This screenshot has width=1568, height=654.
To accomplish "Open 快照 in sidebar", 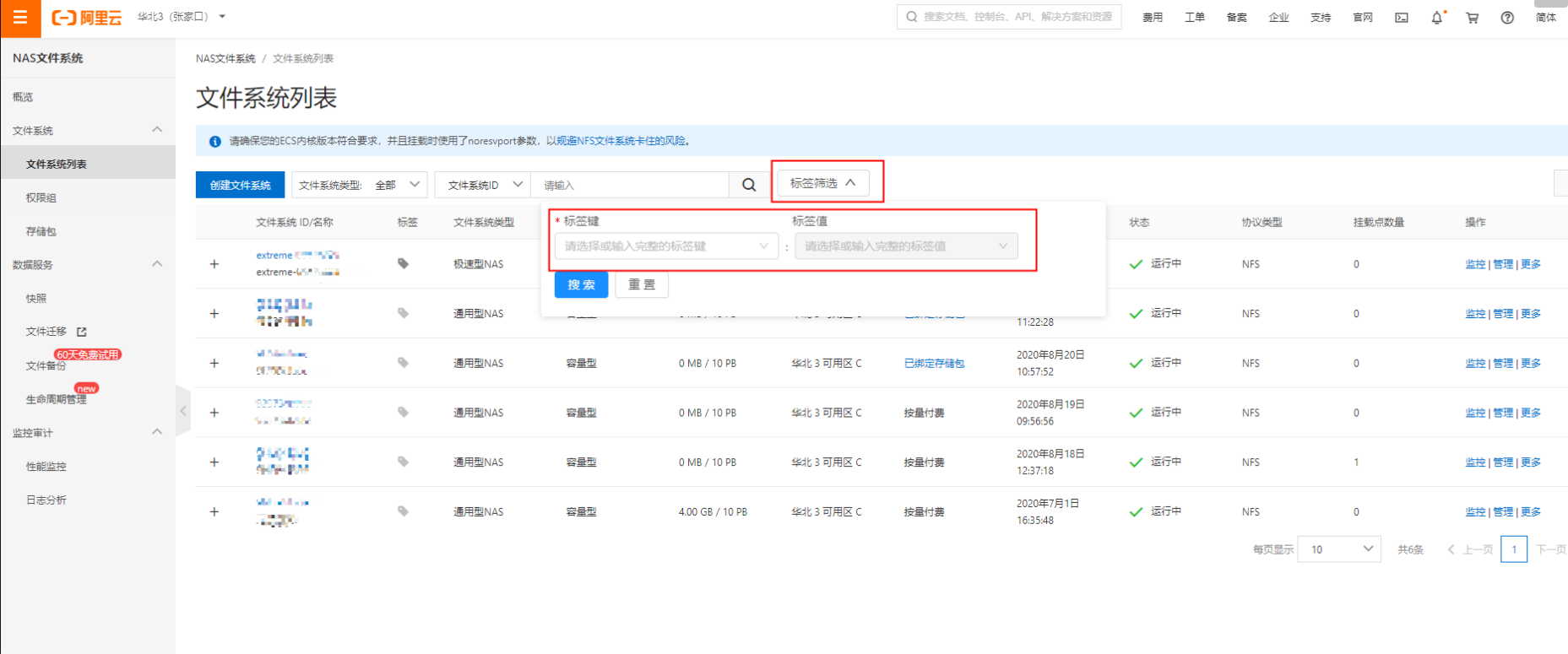I will tap(36, 298).
